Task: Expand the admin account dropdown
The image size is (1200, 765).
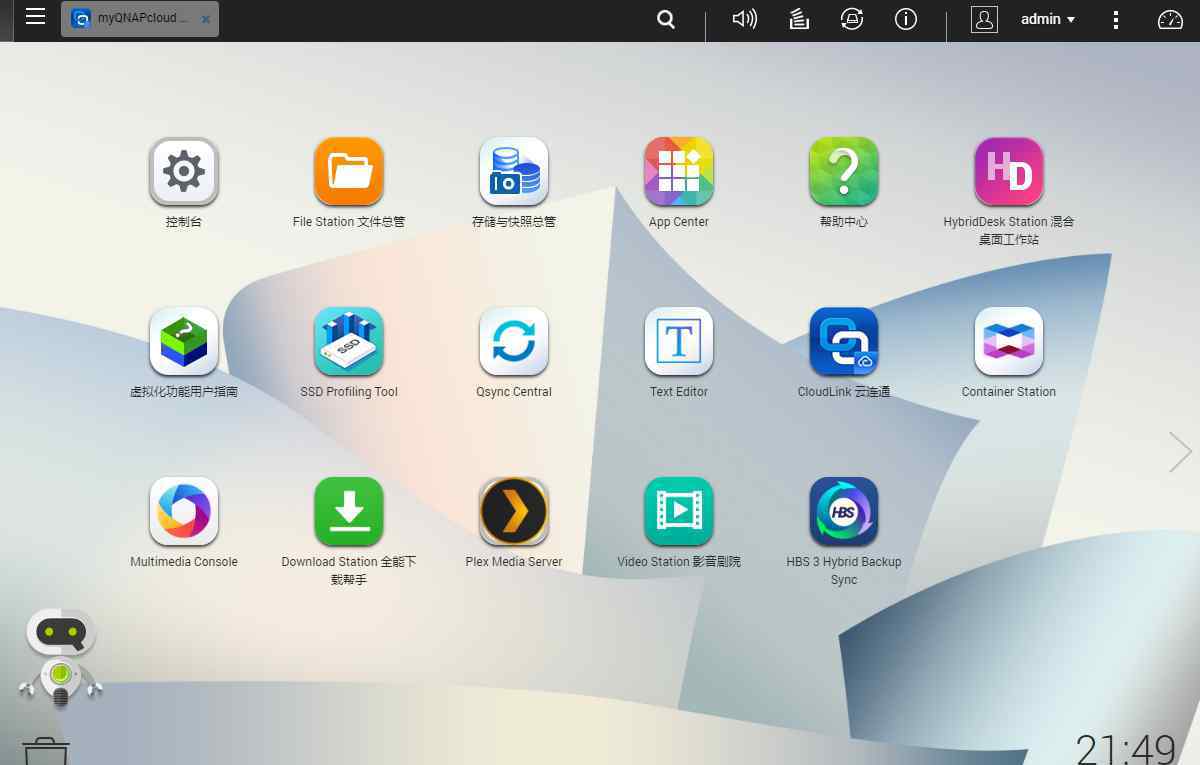Action: pyautogui.click(x=1048, y=19)
